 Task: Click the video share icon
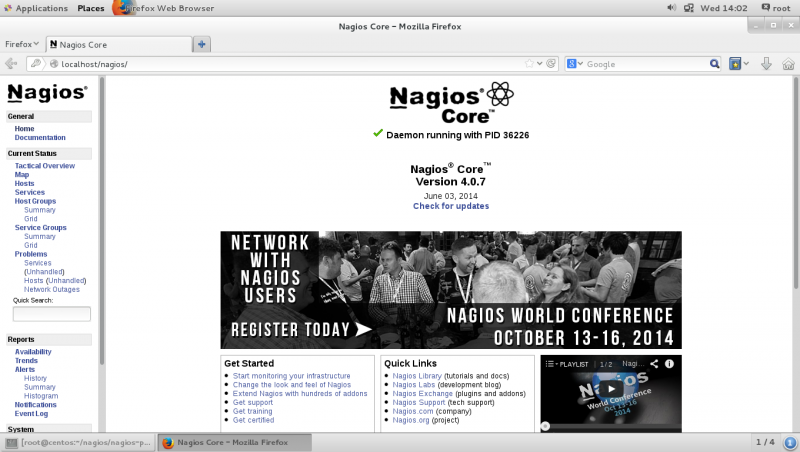pyautogui.click(x=654, y=364)
